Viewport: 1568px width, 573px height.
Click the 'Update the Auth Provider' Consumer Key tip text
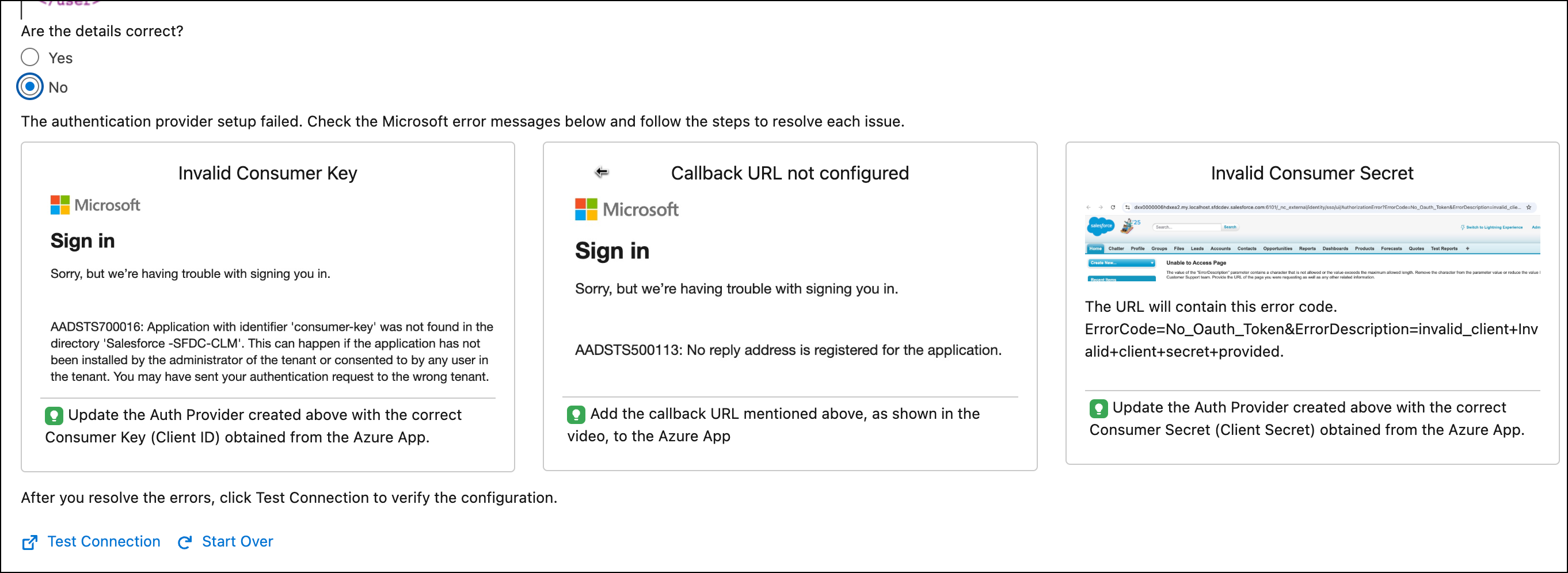(x=253, y=426)
